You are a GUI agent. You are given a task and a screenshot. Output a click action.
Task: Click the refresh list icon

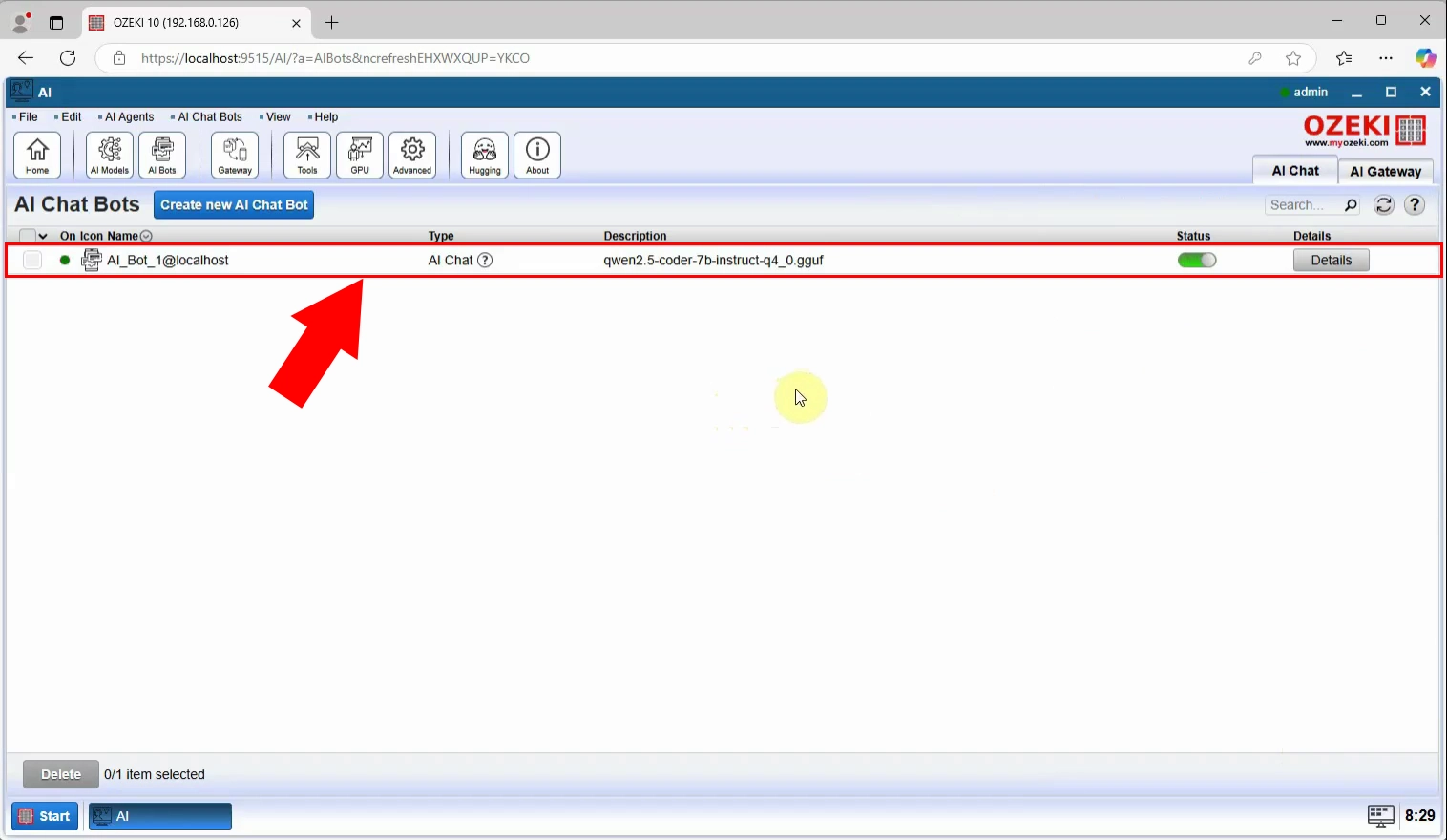[x=1383, y=204]
